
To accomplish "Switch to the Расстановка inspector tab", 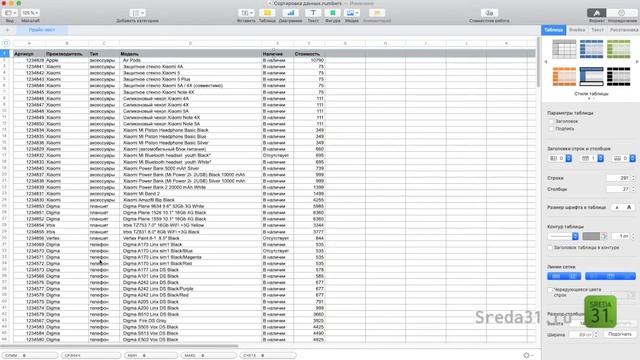I will 624,30.
